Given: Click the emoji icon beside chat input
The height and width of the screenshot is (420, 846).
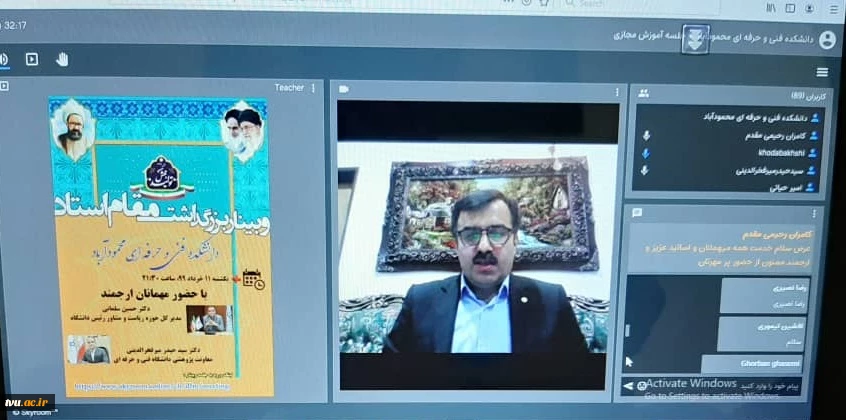Looking at the screenshot, I should click(x=641, y=385).
